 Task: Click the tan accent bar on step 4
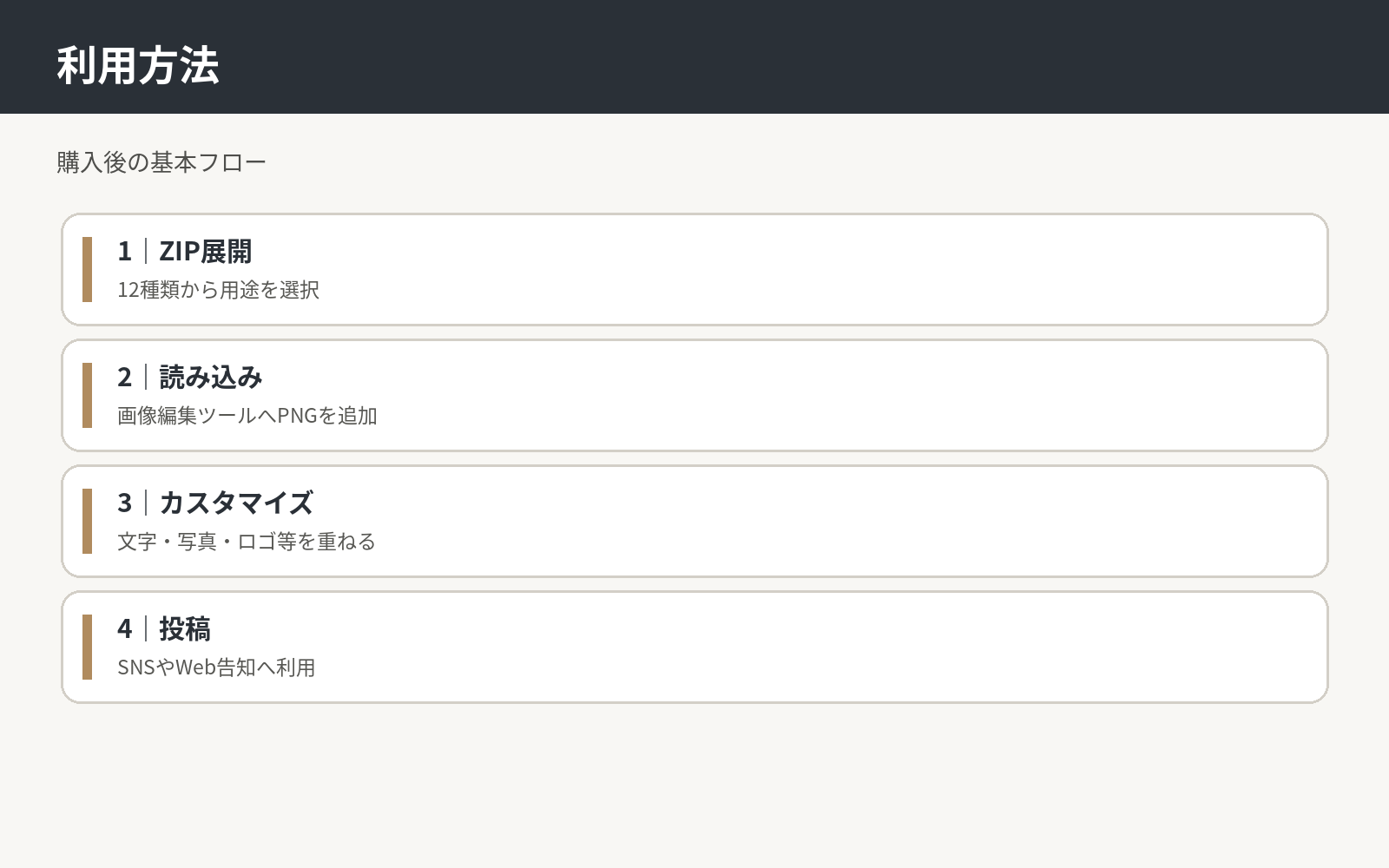87,647
